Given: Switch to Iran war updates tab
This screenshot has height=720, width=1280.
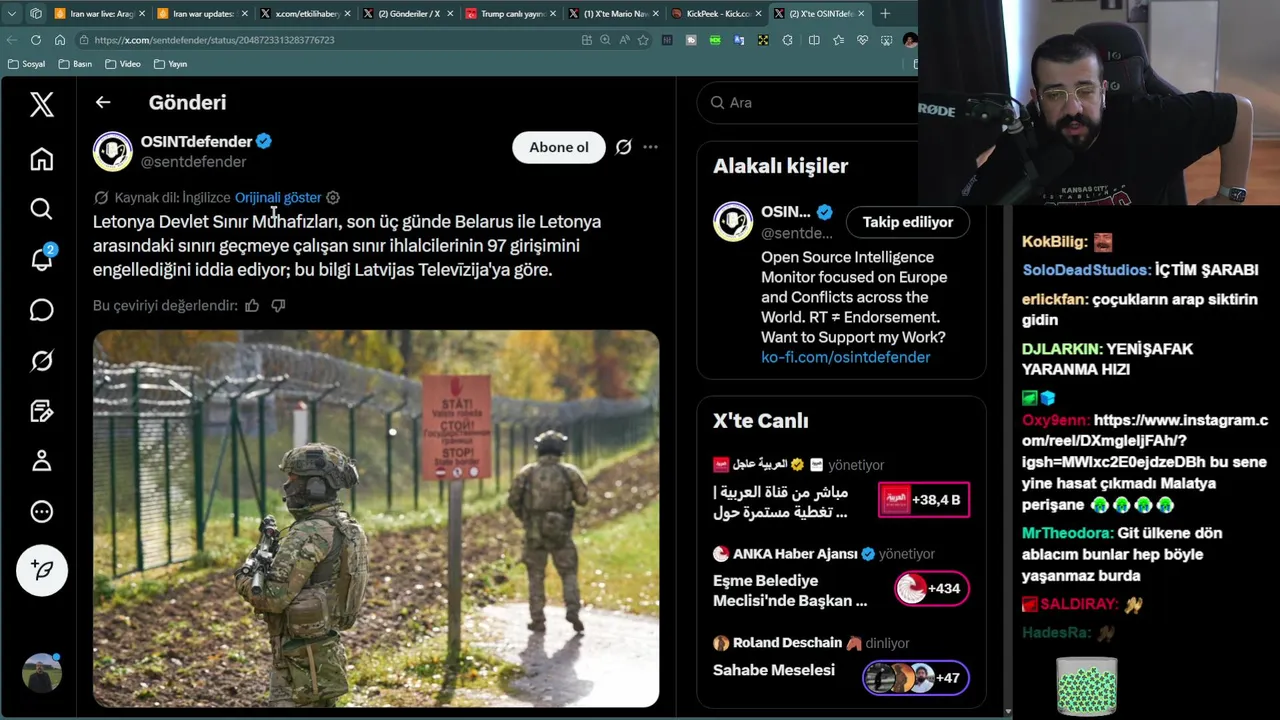Looking at the screenshot, I should click(203, 14).
